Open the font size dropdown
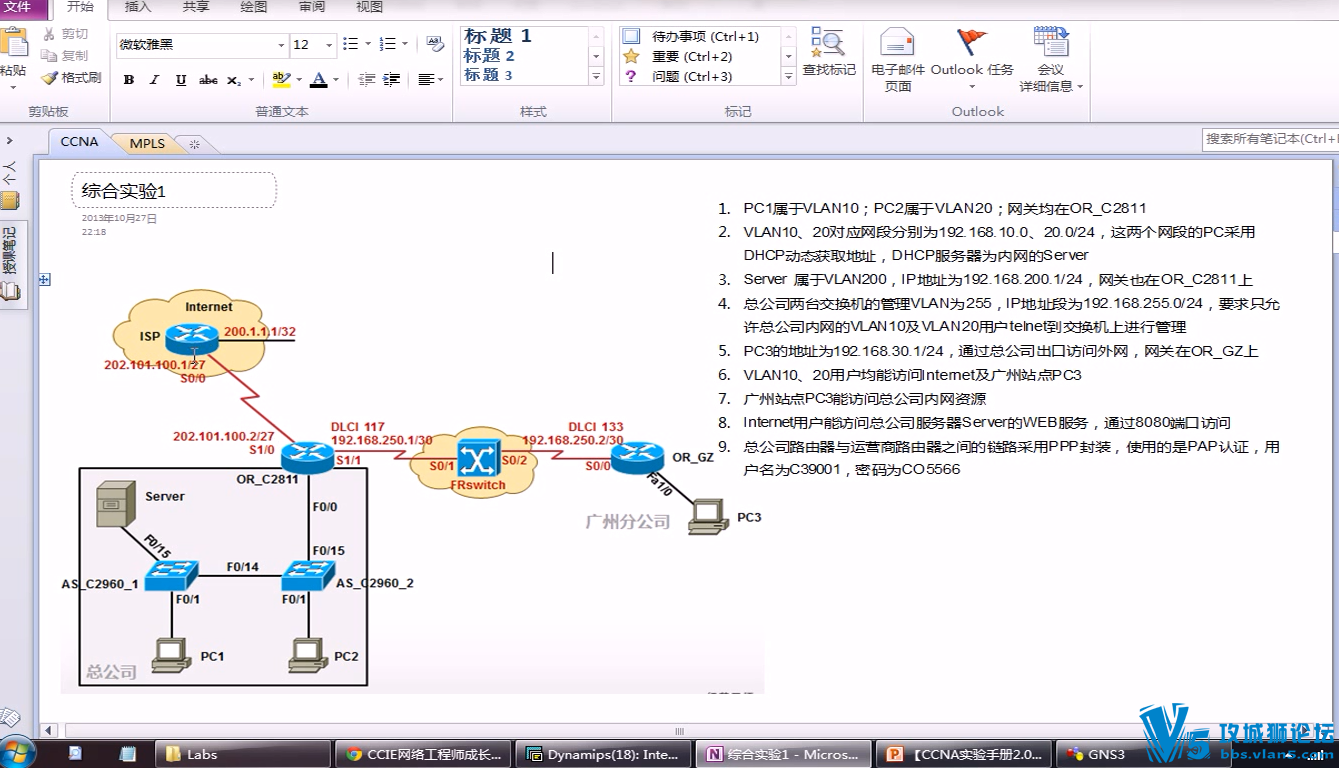Image resolution: width=1339 pixels, height=768 pixels. (x=328, y=45)
